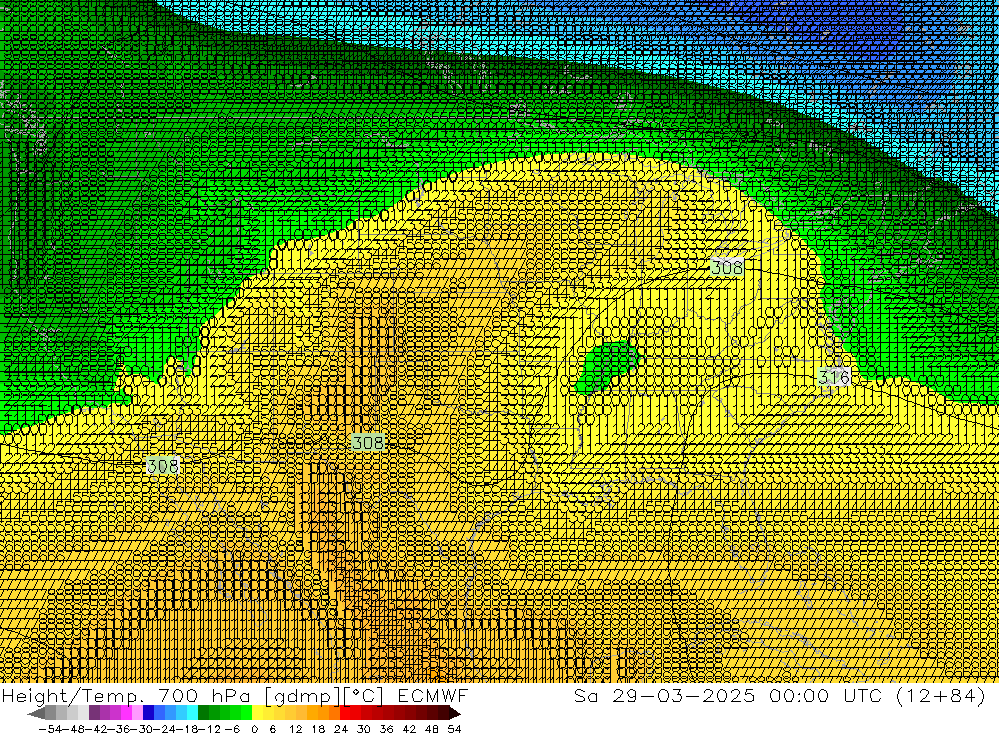Pick the bright magenta legend swatch

point(126,713)
